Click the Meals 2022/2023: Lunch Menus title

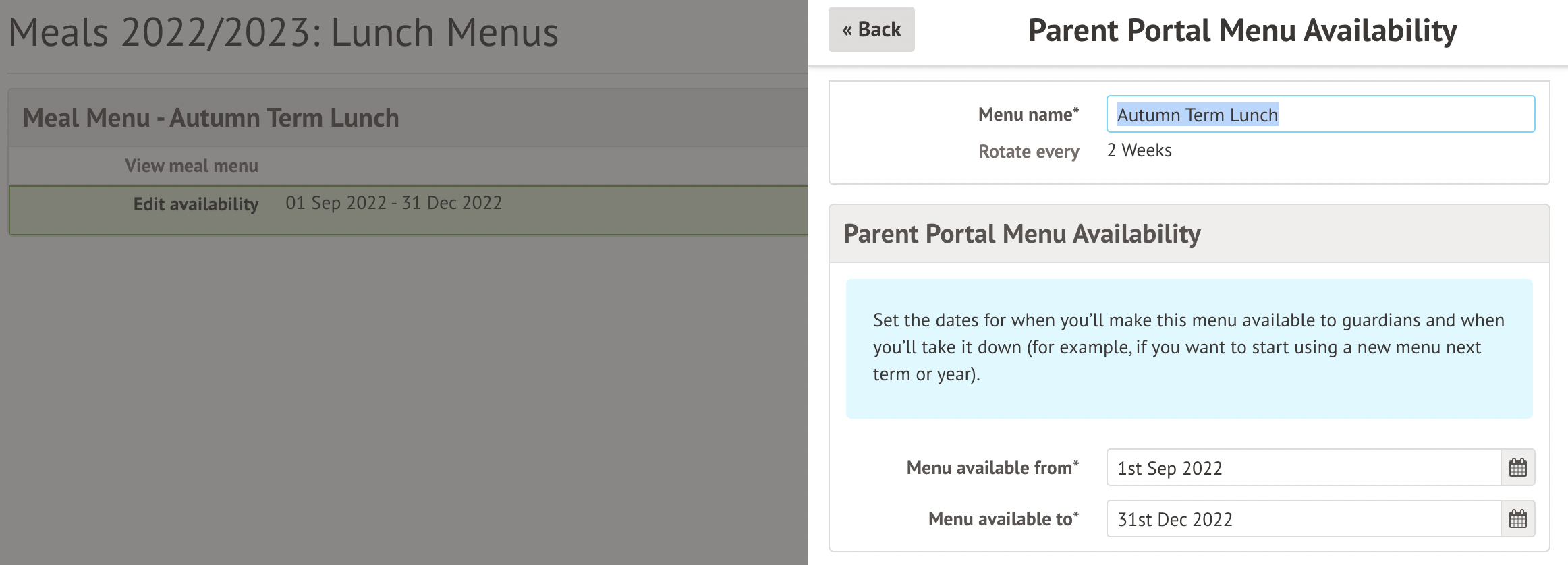pos(283,32)
